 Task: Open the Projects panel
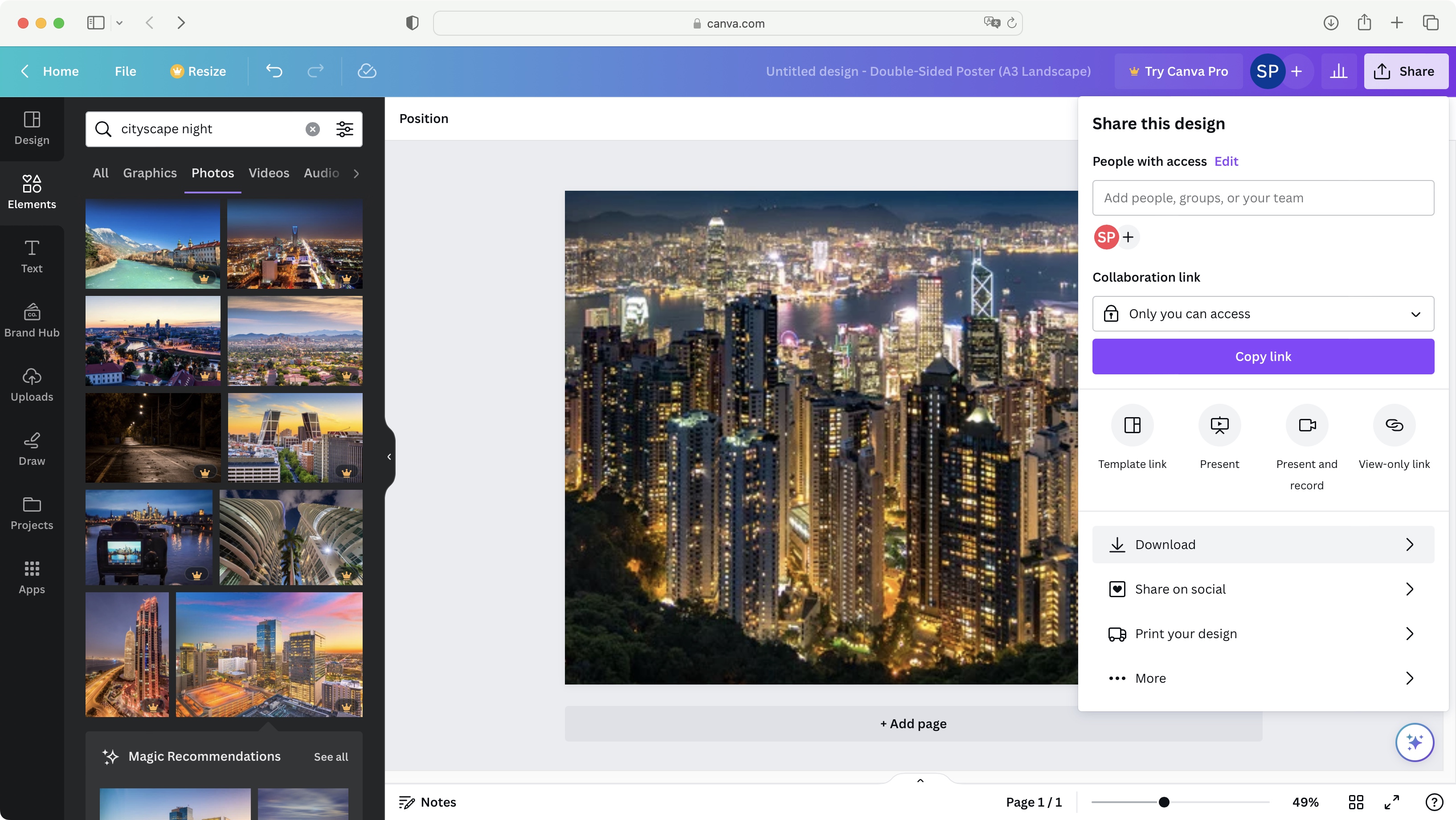31,512
